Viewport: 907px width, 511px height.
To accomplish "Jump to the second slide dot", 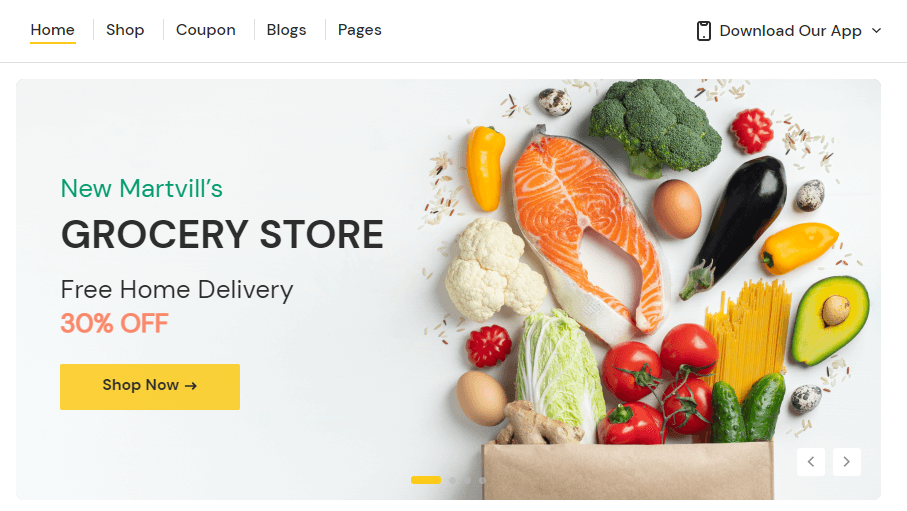I will tap(452, 480).
